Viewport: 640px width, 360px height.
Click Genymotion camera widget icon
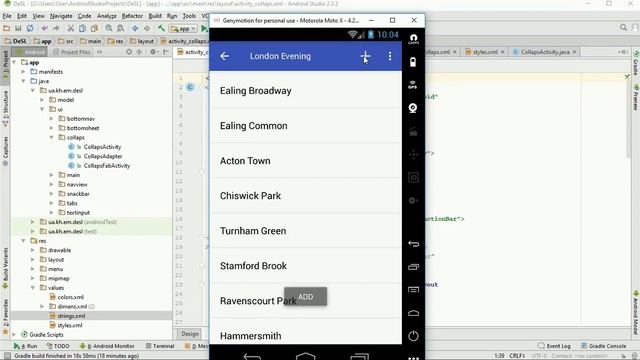[413, 108]
